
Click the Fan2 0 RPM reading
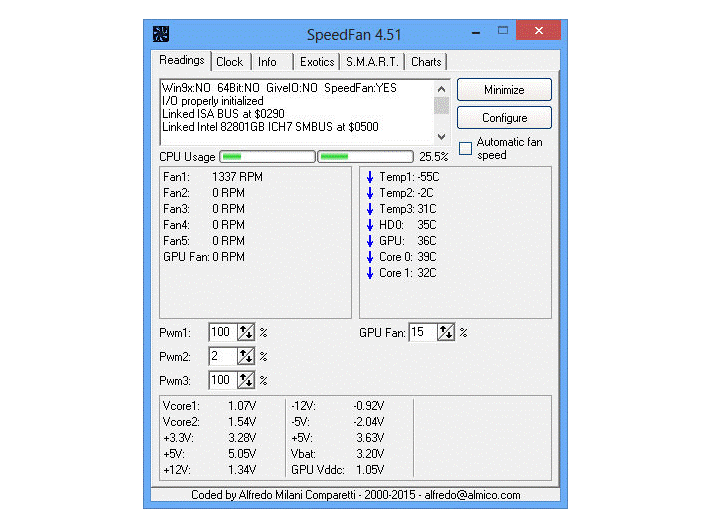click(x=204, y=193)
